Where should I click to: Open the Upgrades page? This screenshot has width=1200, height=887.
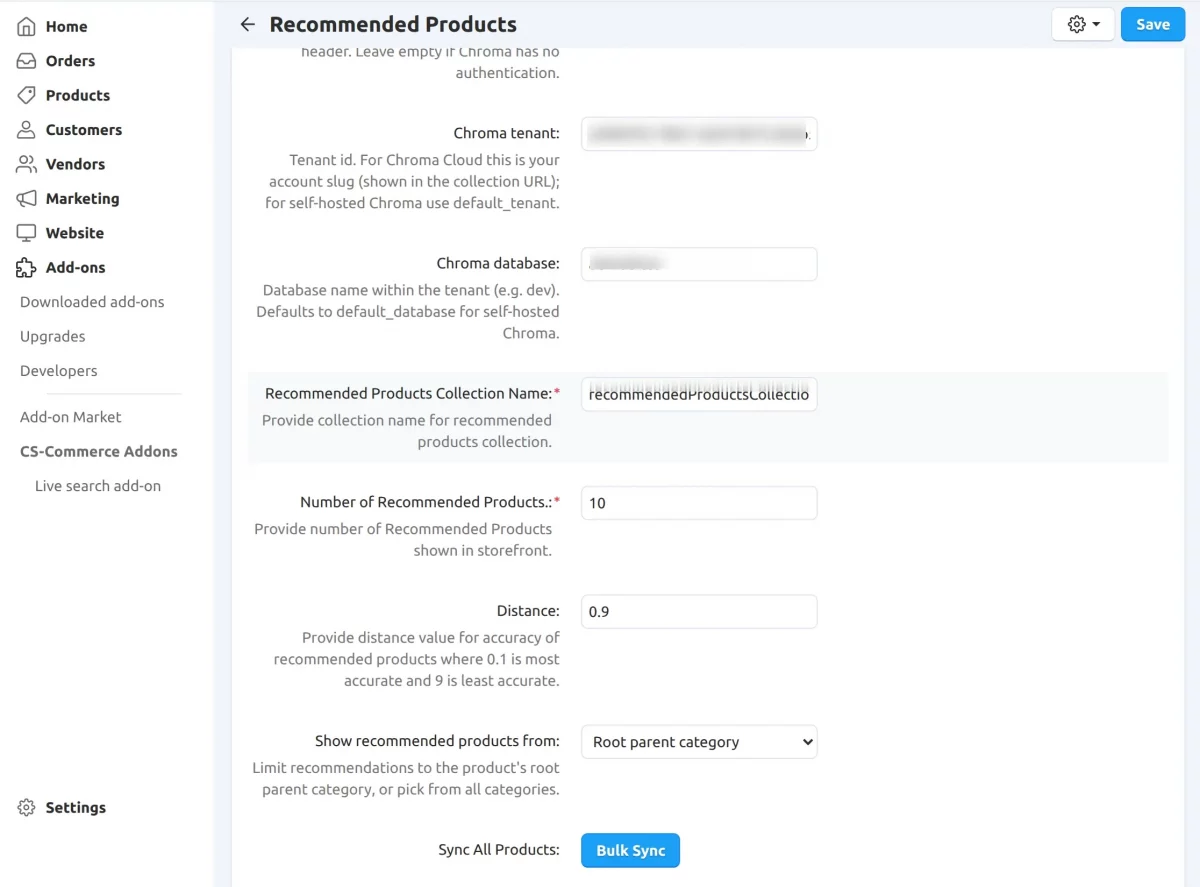53,337
